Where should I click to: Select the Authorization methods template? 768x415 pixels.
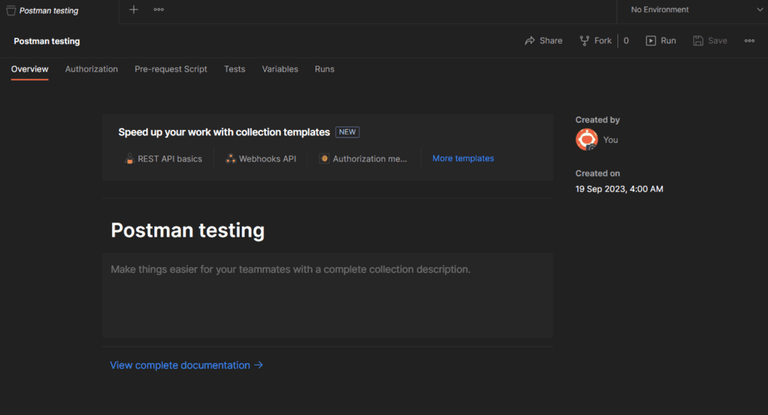(363, 159)
